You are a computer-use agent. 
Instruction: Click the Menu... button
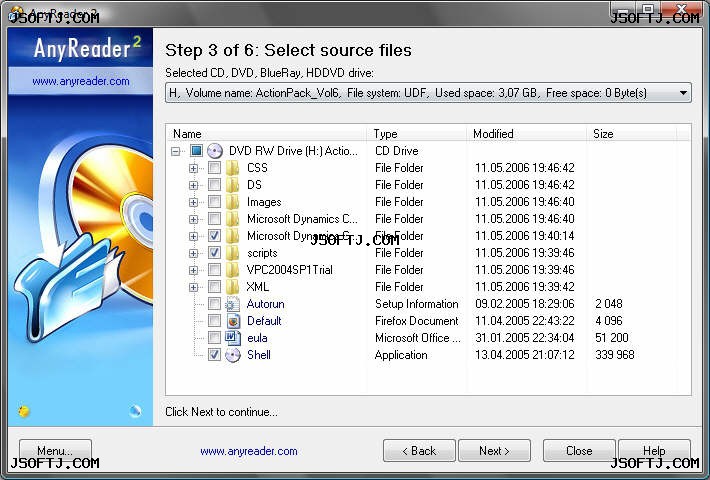click(55, 451)
